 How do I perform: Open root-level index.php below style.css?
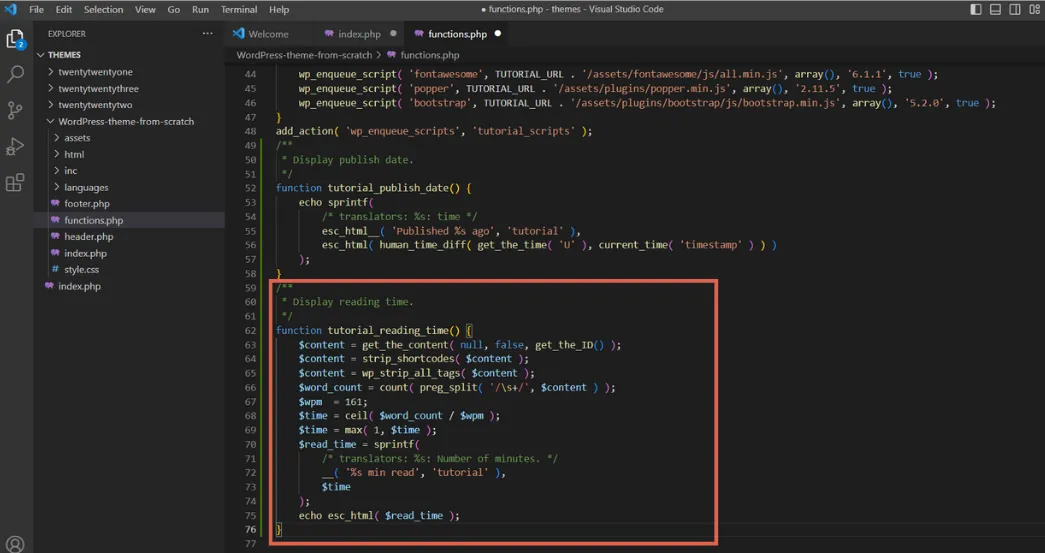[x=79, y=286]
